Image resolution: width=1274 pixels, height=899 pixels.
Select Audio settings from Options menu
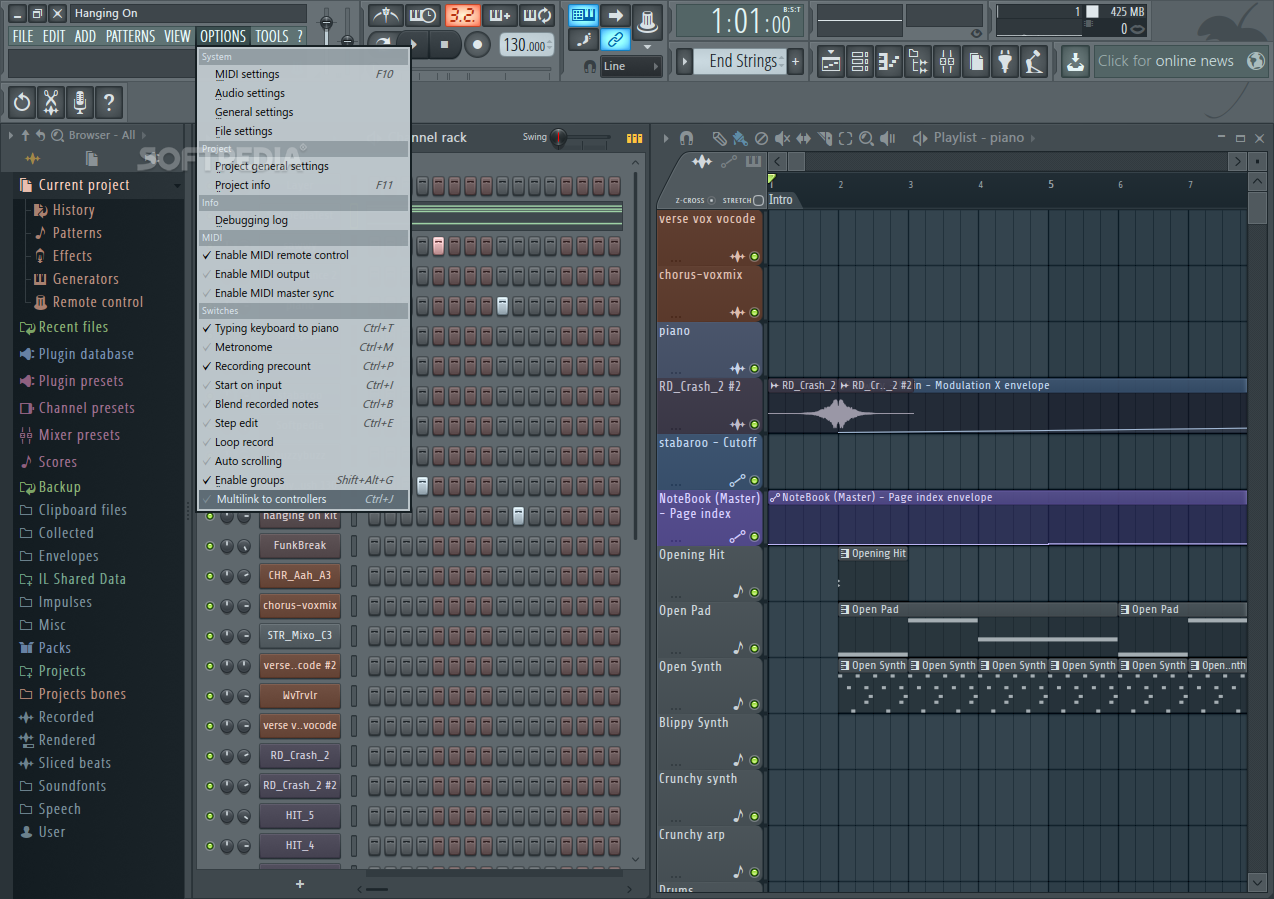click(303, 93)
